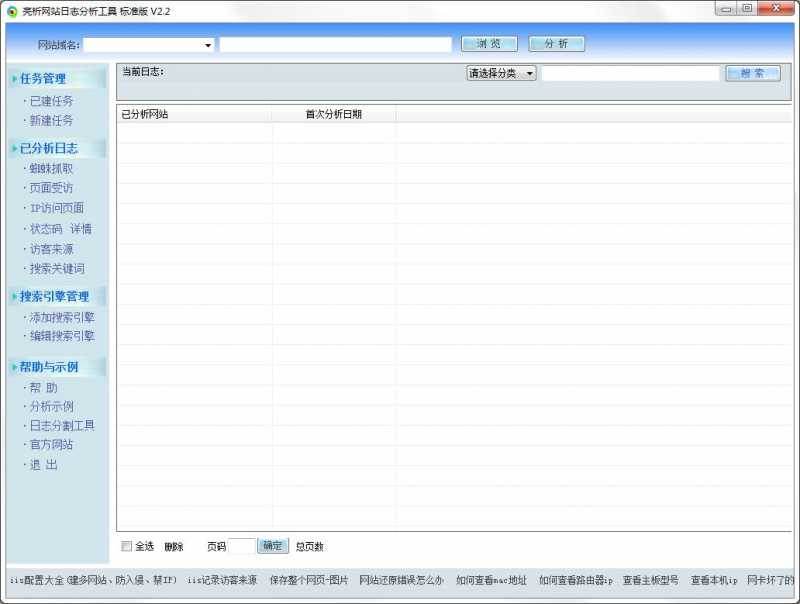Screen dimensions: 800x604
Task: Click the 浏览 browse button
Action: 487,44
